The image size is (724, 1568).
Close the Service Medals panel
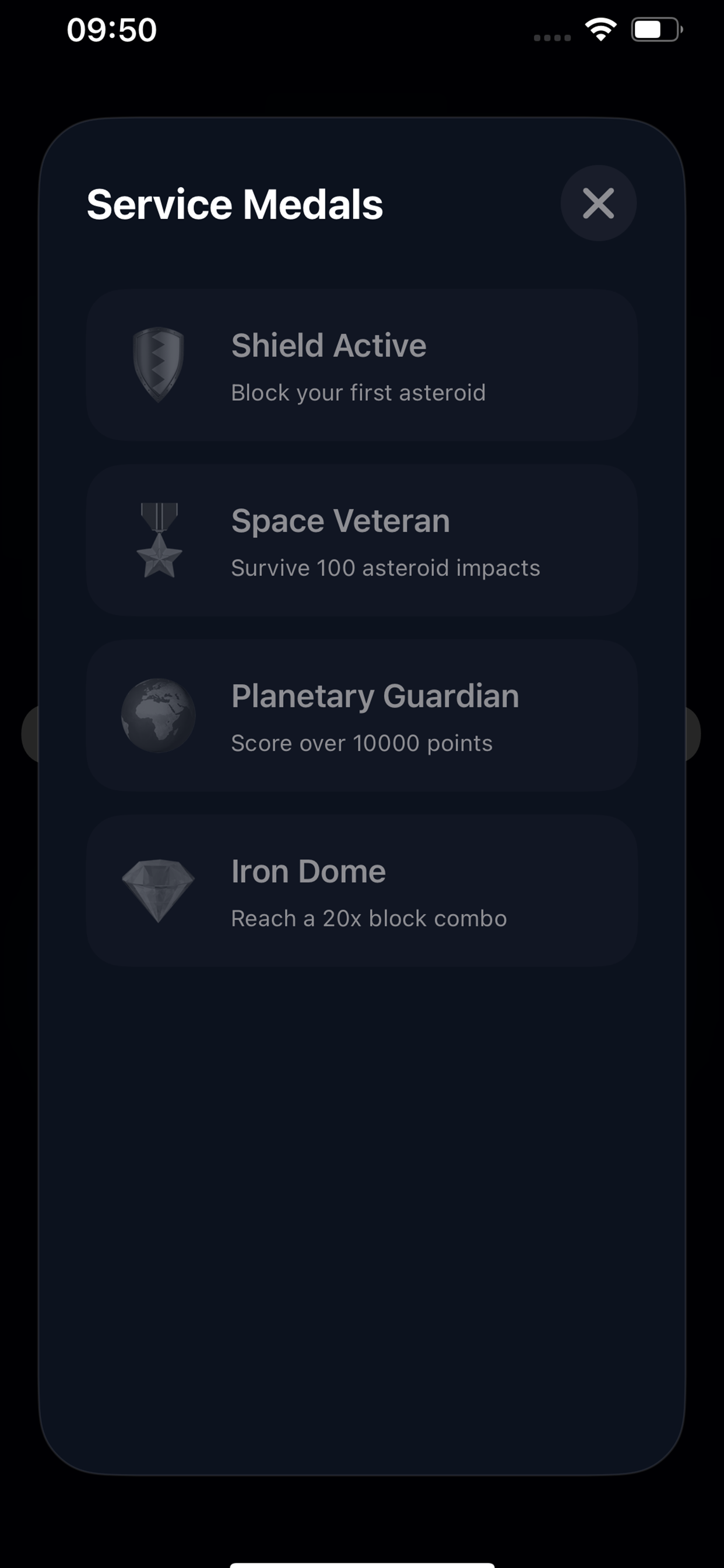pyautogui.click(x=598, y=204)
